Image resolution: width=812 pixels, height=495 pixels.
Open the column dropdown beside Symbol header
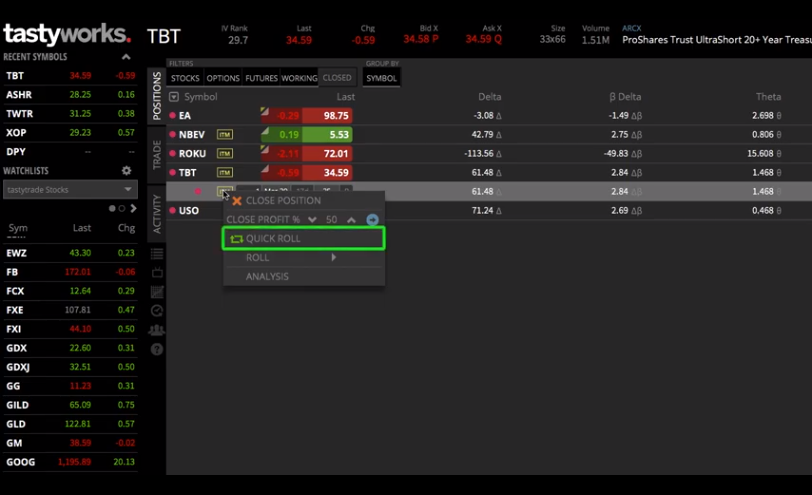click(174, 97)
